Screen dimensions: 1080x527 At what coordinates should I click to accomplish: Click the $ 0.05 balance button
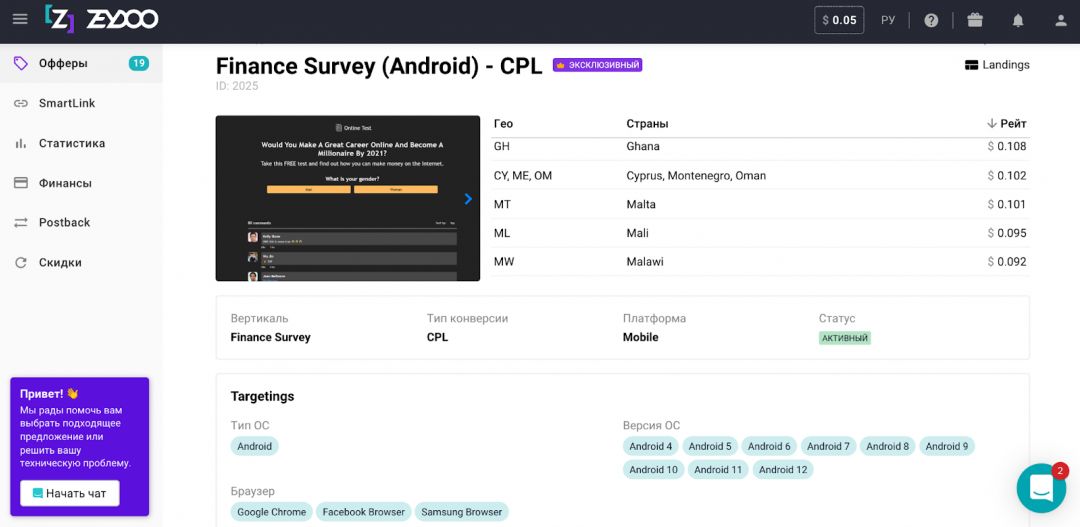839,20
